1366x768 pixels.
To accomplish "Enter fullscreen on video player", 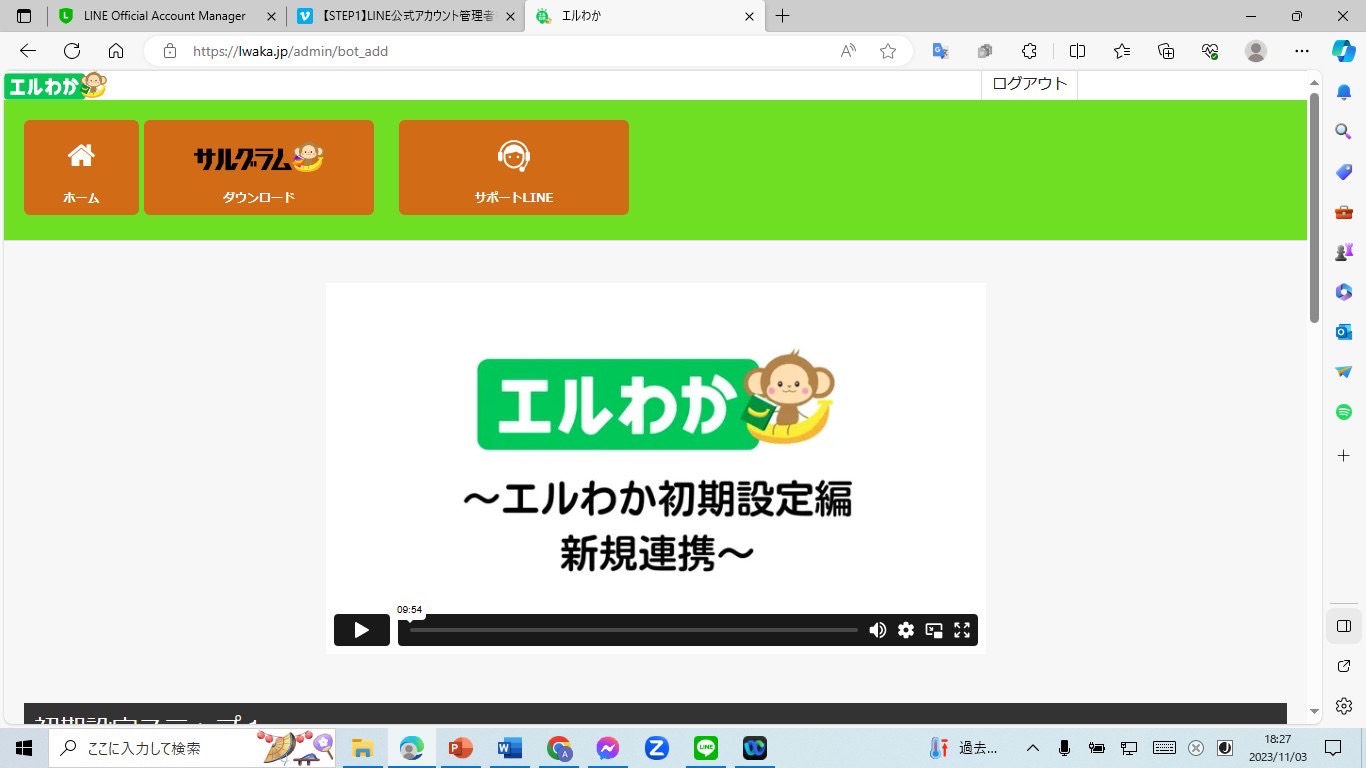I will click(962, 630).
